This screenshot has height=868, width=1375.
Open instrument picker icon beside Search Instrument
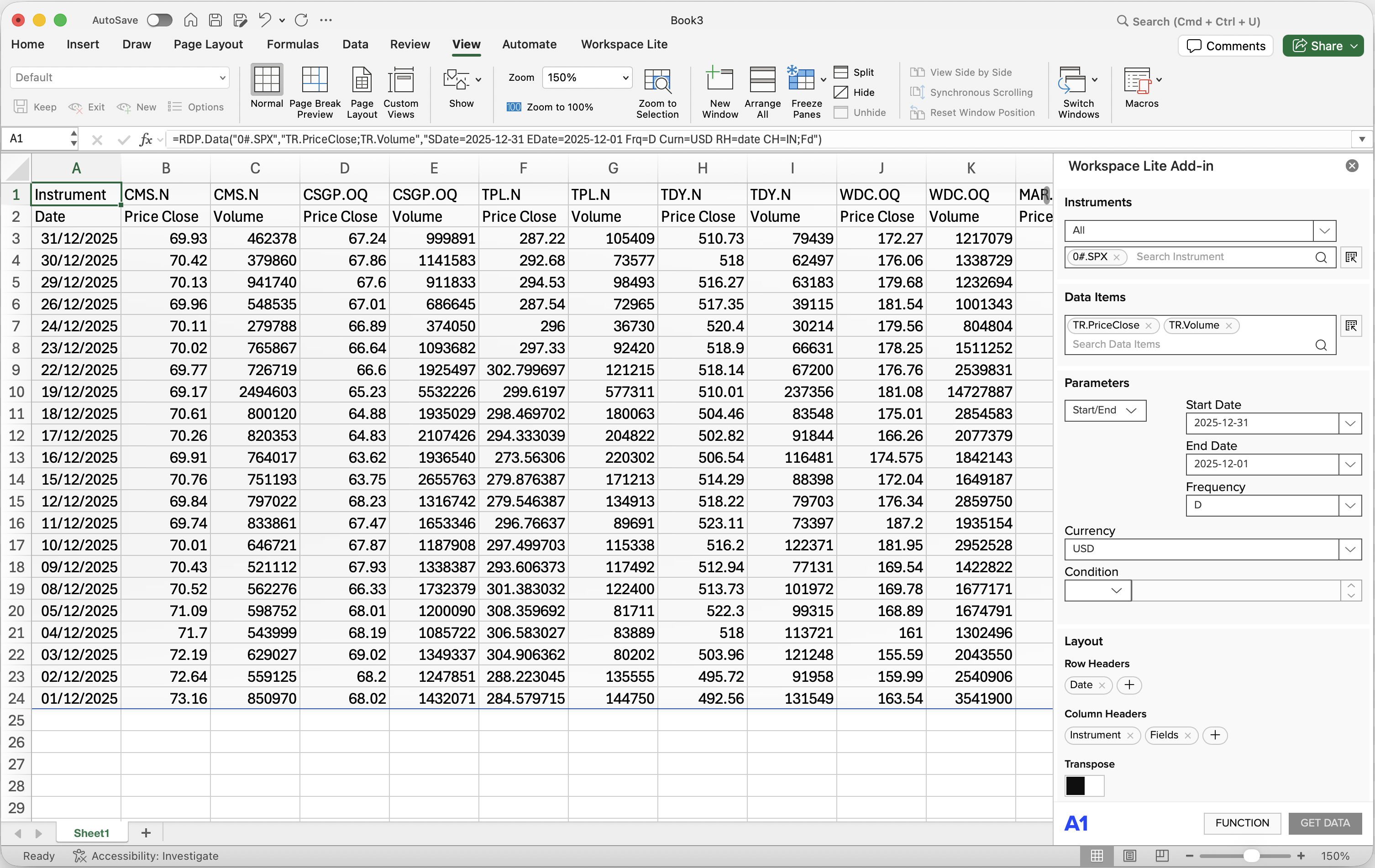[x=1351, y=257]
